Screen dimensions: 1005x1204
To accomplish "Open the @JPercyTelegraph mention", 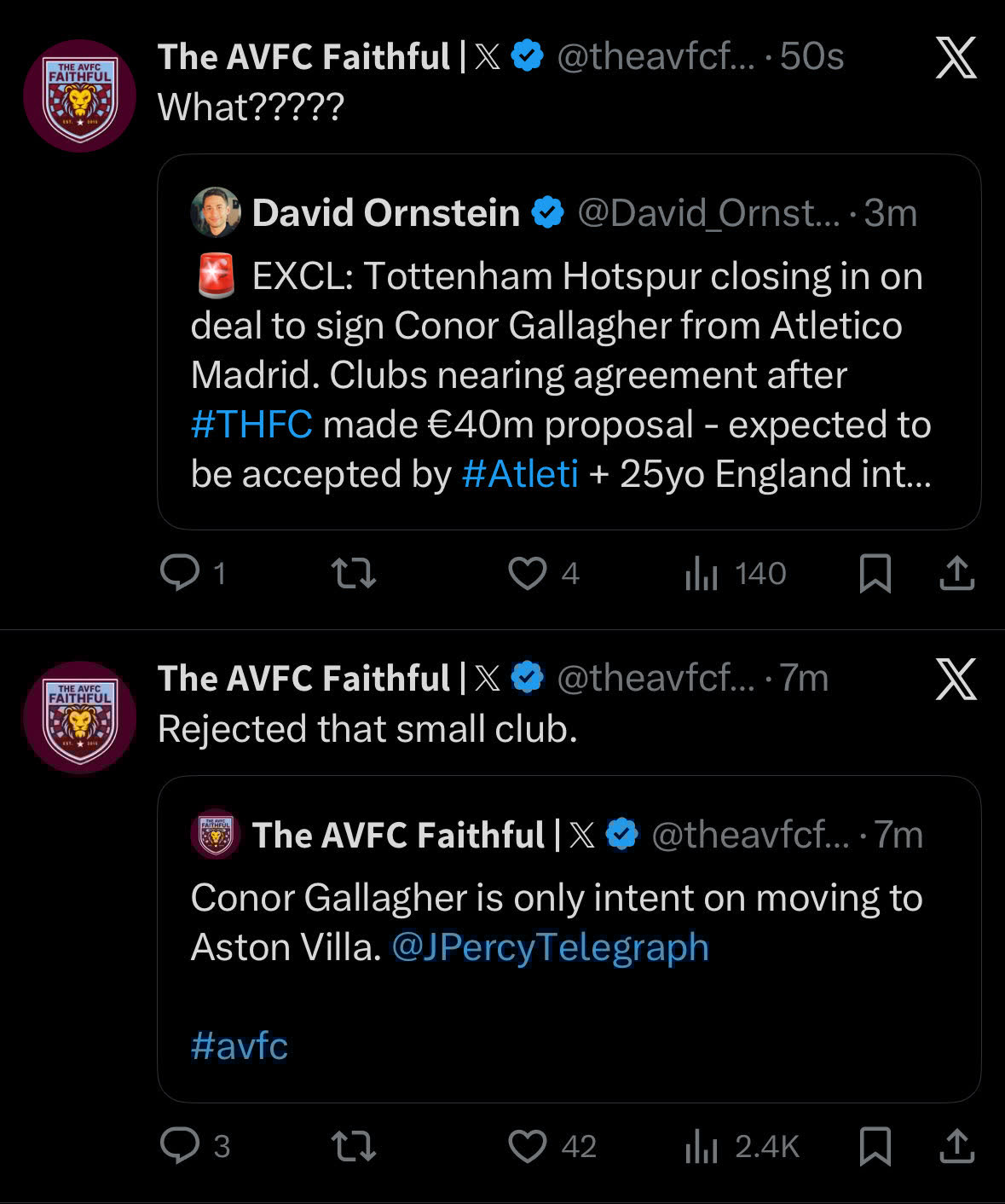I will point(550,947).
